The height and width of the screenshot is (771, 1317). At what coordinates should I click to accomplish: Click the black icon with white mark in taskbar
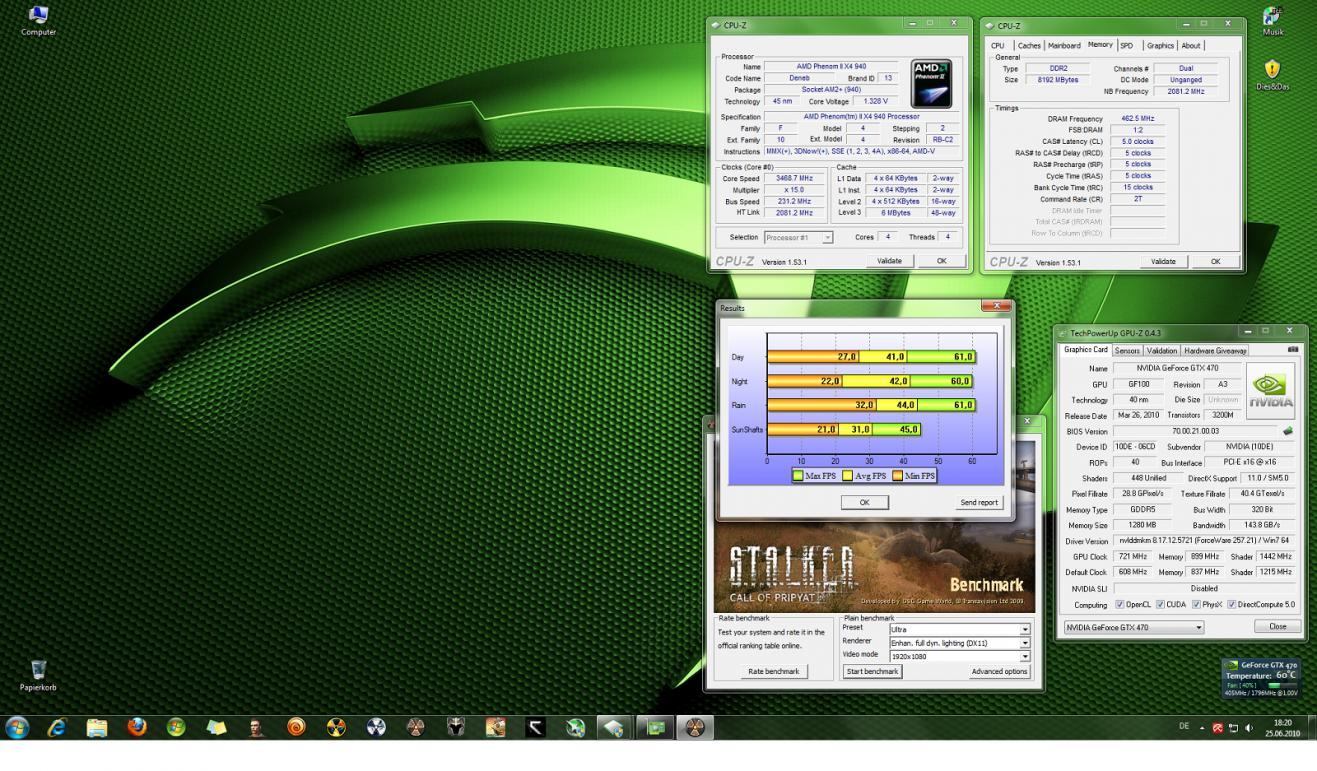tap(535, 728)
